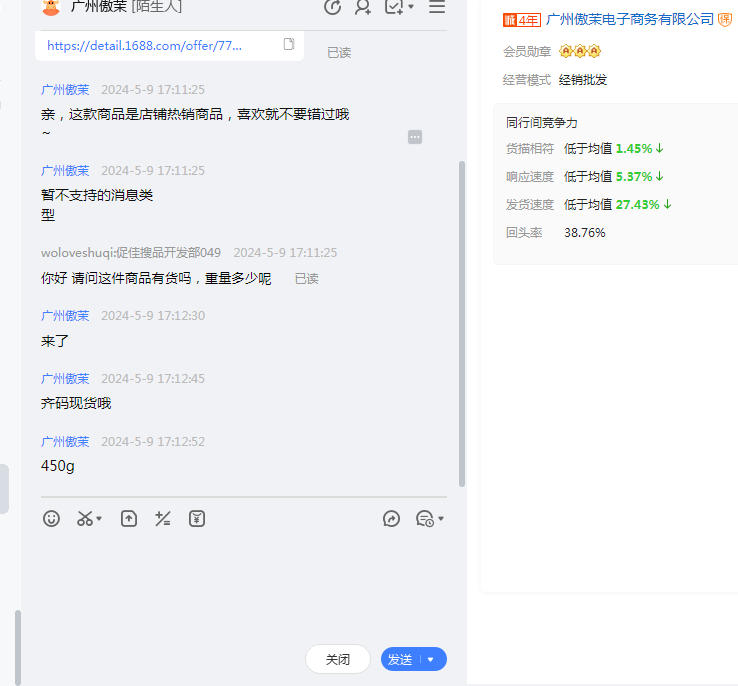This screenshot has width=738, height=686.
Task: Click the scissors screenshot tool icon
Action: (85, 518)
